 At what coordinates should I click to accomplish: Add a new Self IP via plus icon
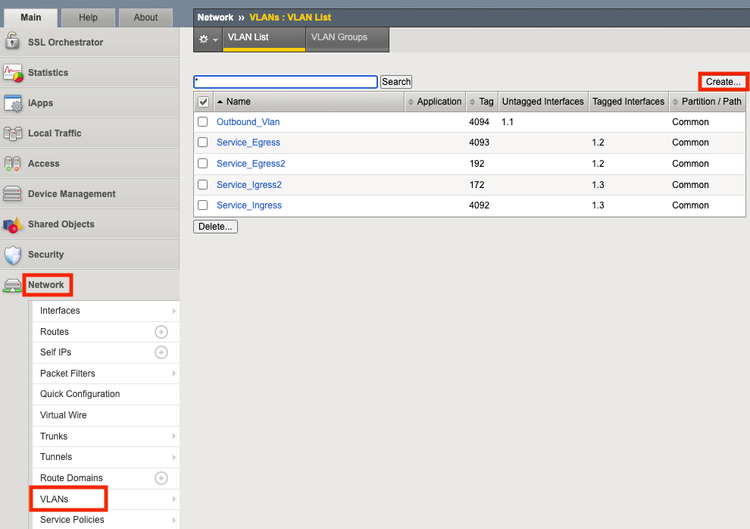coord(161,352)
